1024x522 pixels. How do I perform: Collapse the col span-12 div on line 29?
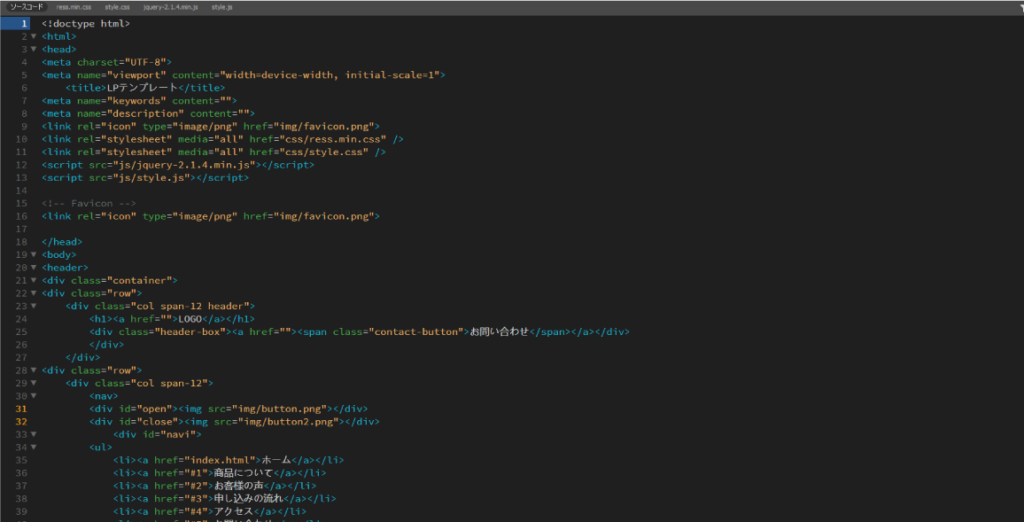[33, 382]
